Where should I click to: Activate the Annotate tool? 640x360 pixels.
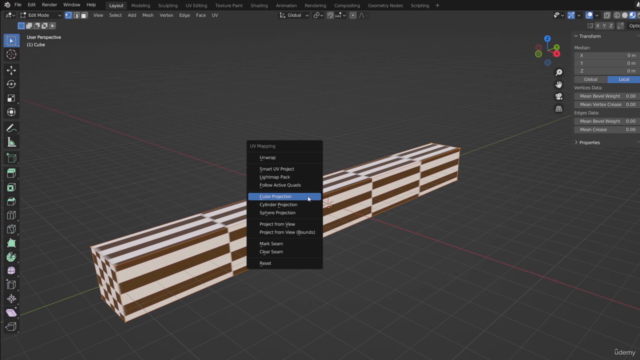11,128
